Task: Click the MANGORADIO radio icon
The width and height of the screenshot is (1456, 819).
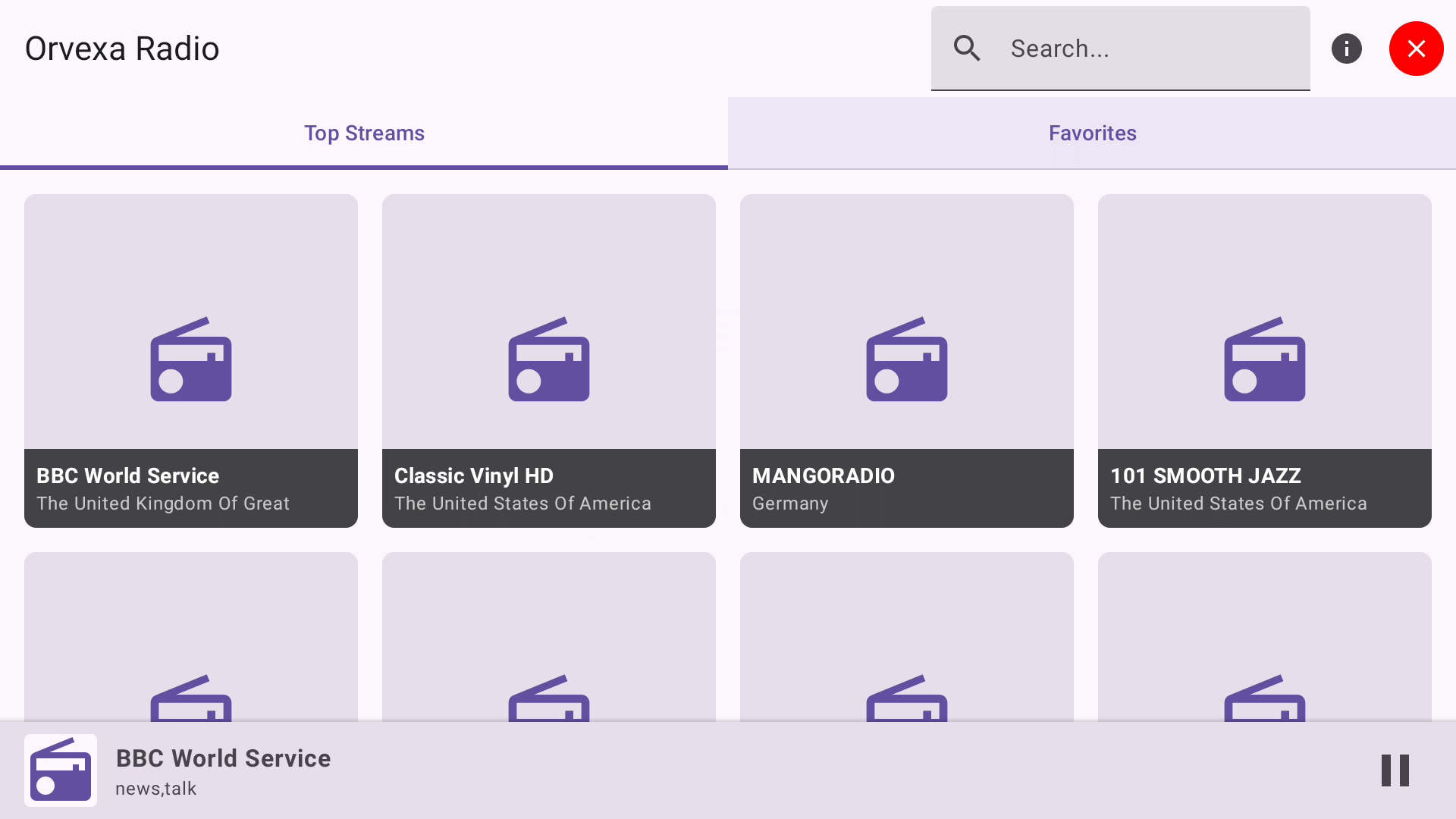Action: (907, 359)
